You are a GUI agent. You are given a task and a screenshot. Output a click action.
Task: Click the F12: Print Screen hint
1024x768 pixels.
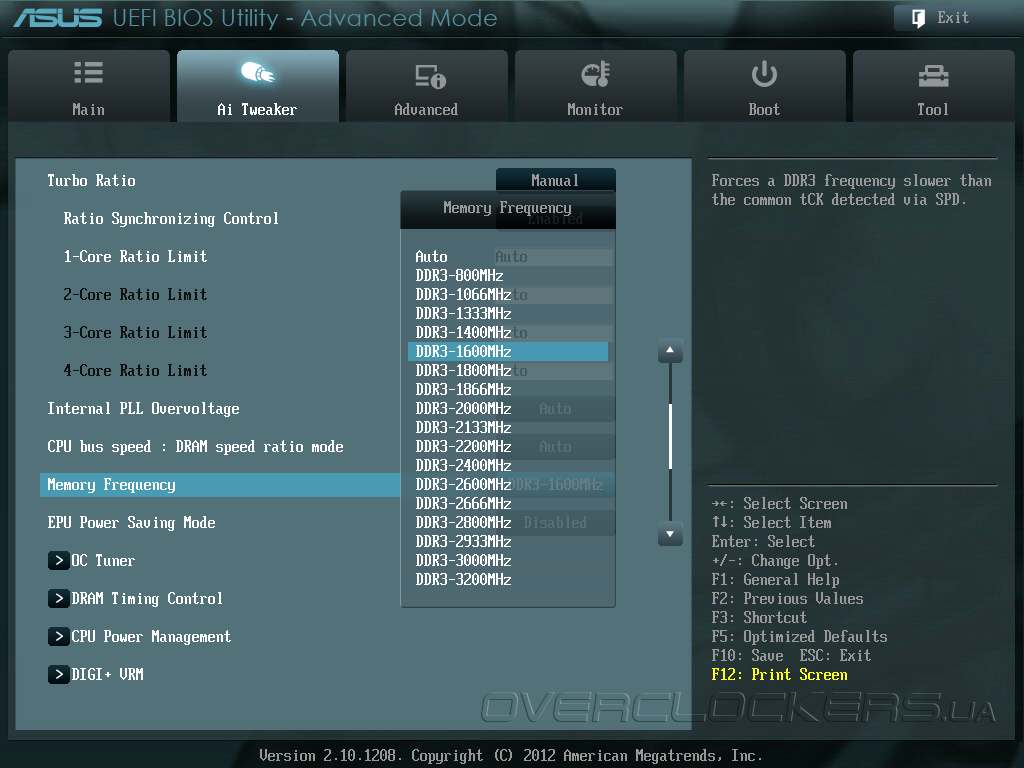click(780, 674)
